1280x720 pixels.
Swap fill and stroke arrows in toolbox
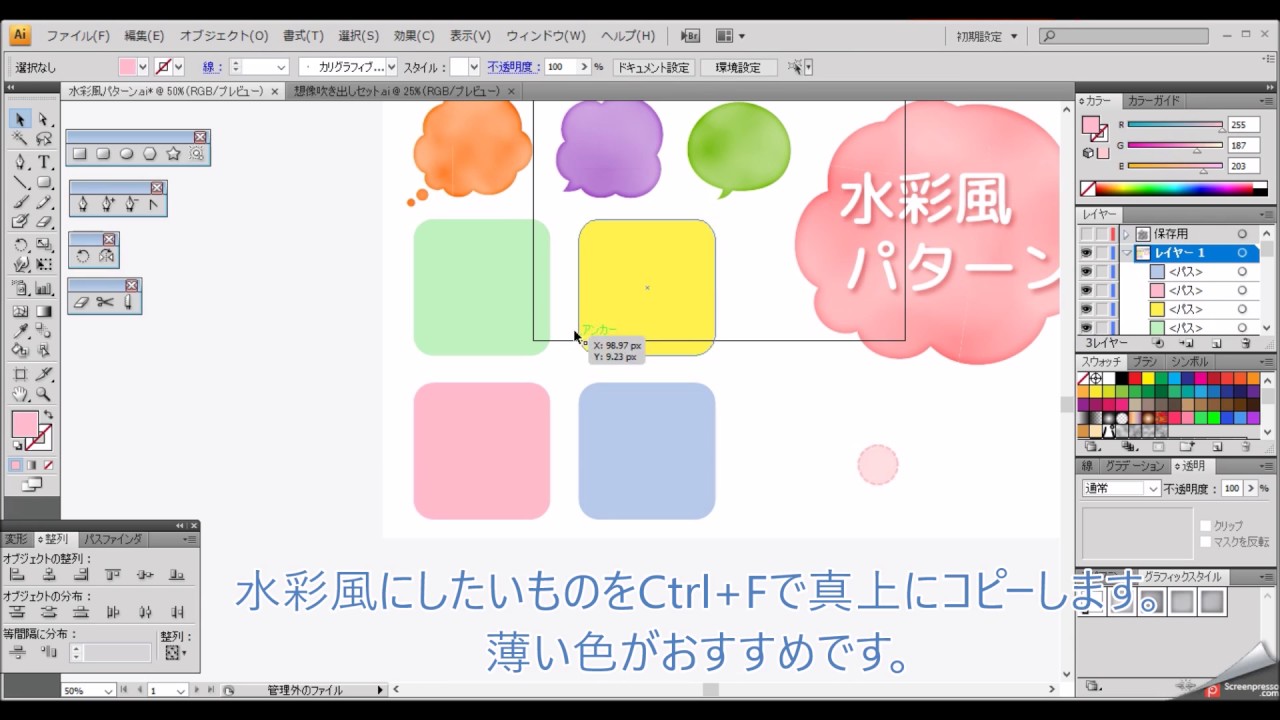[x=47, y=414]
